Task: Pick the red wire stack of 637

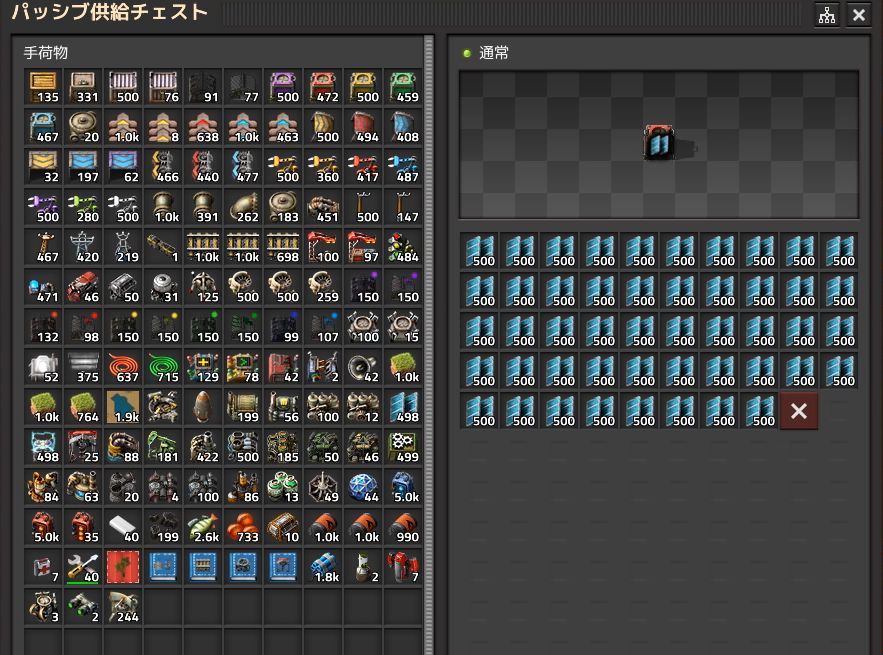Action: (x=123, y=367)
